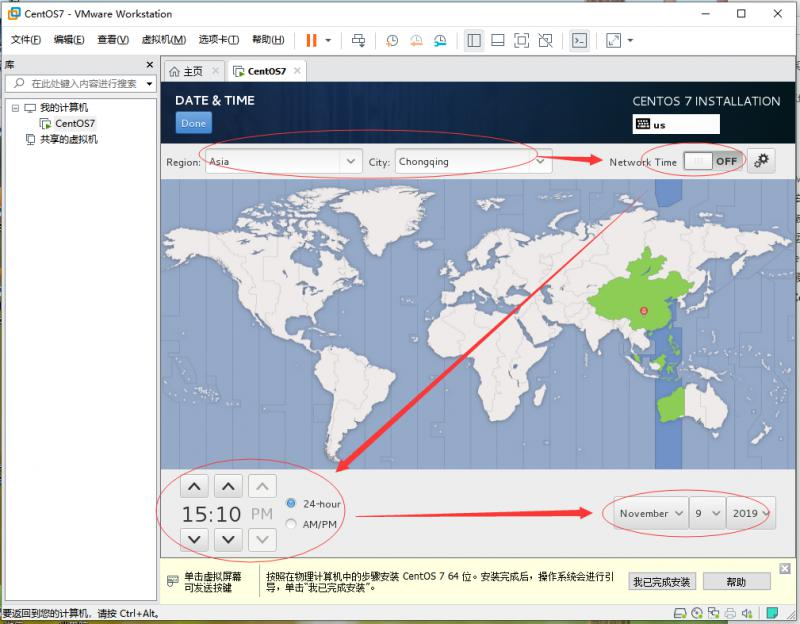Open the snapshot manager

[x=440, y=40]
